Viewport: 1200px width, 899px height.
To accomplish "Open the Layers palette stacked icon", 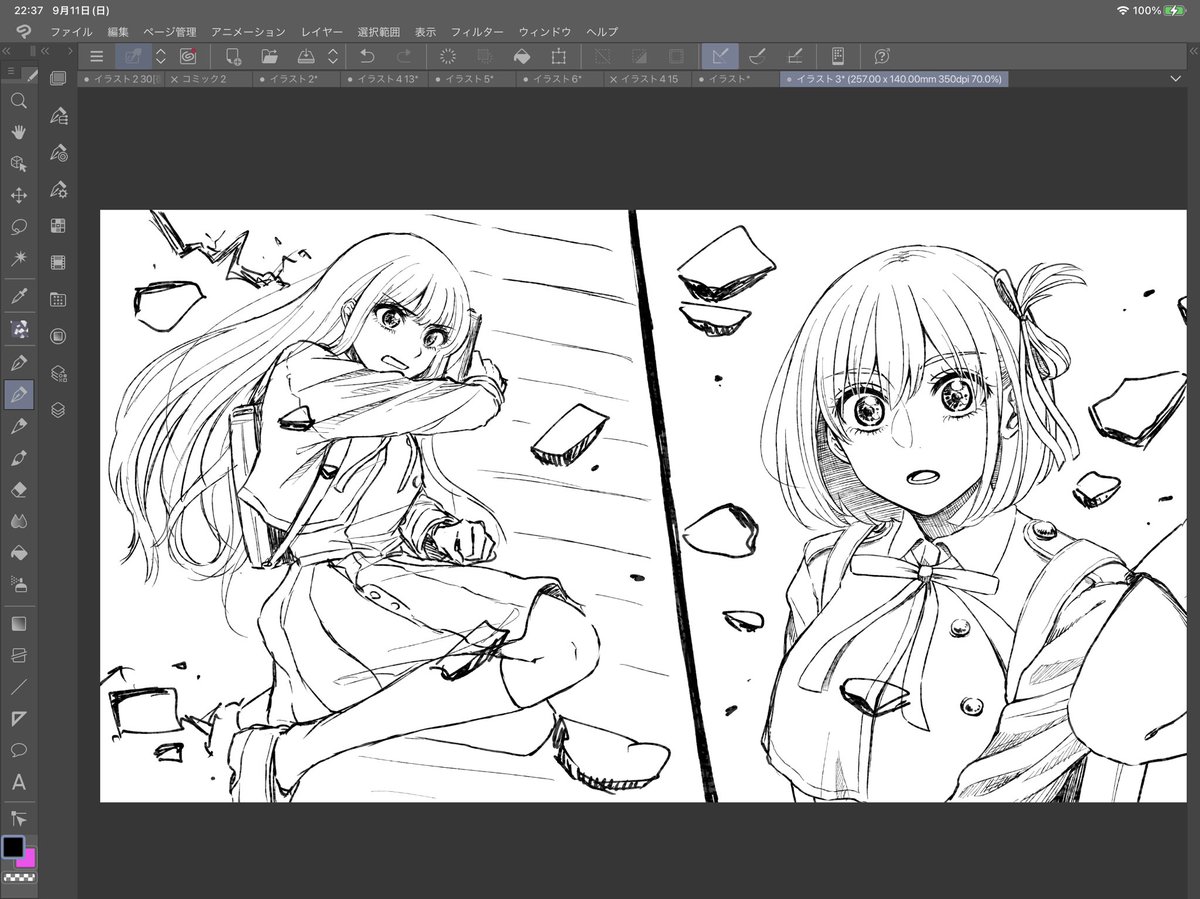I will coord(58,410).
